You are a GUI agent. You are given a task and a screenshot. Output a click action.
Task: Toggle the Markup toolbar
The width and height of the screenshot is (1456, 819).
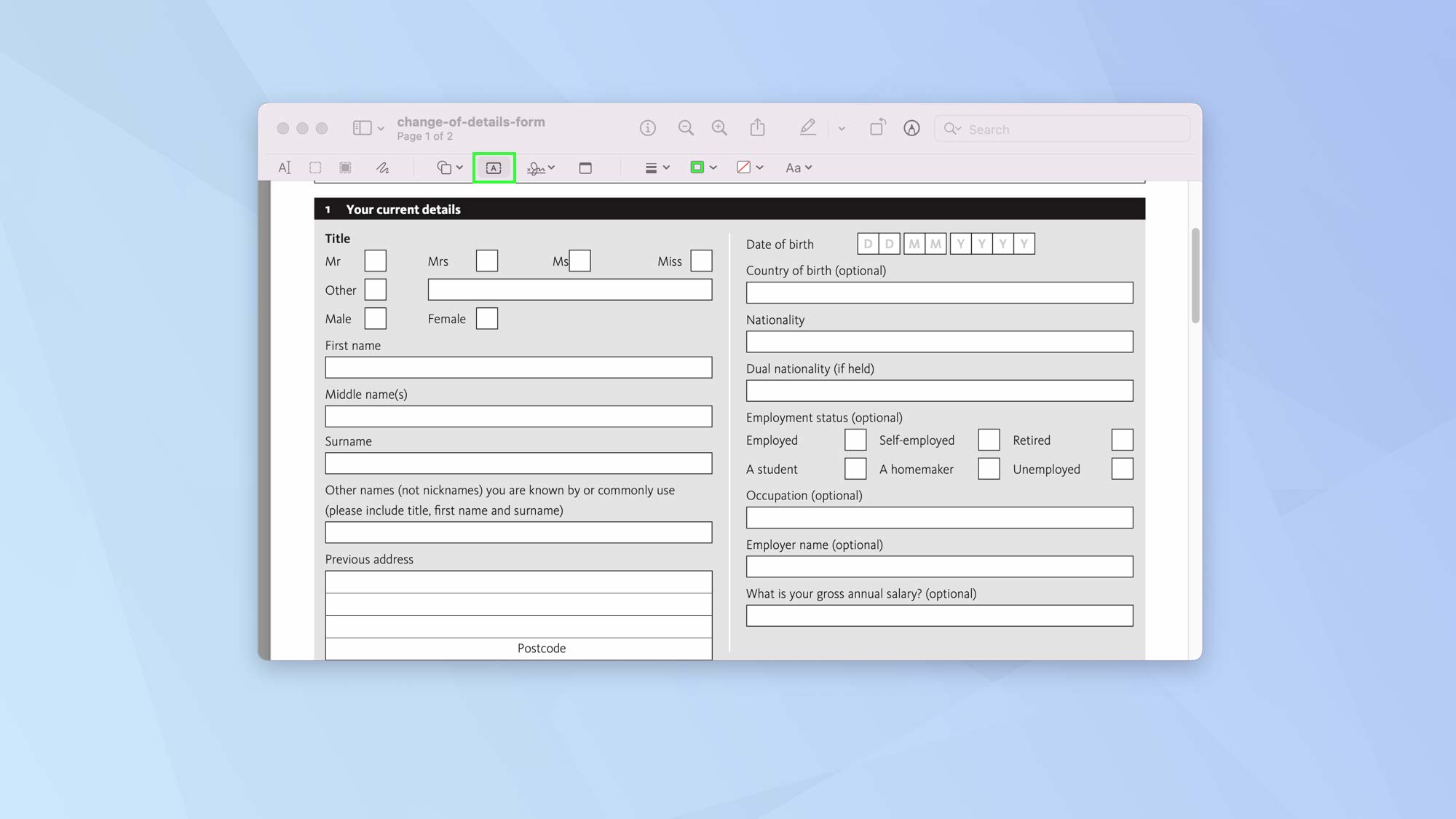911,128
